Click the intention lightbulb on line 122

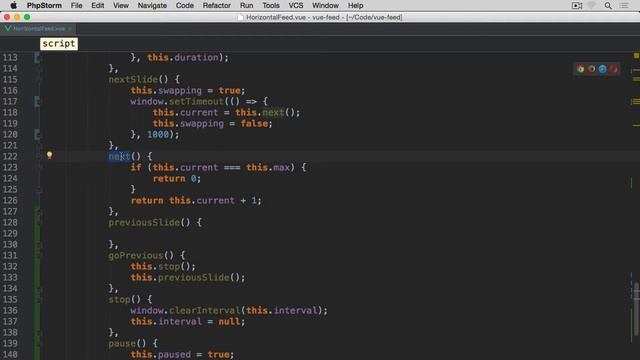pyautogui.click(x=49, y=155)
